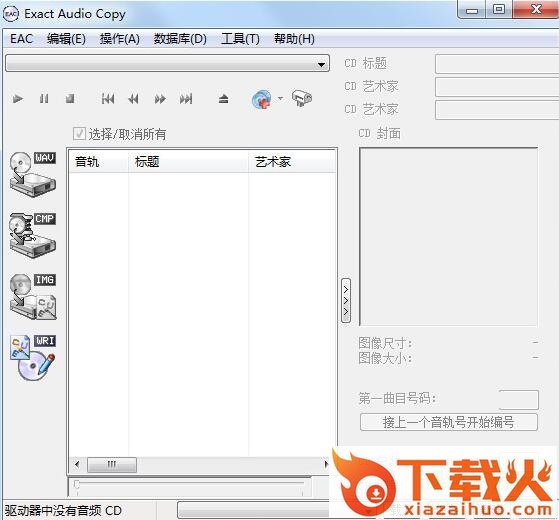559x520 pixels.
Task: Click the IMG copy image icon
Action: click(33, 297)
